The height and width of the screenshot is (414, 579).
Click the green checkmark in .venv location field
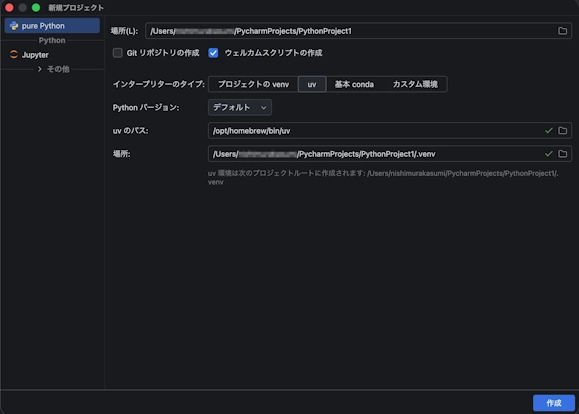[549, 154]
